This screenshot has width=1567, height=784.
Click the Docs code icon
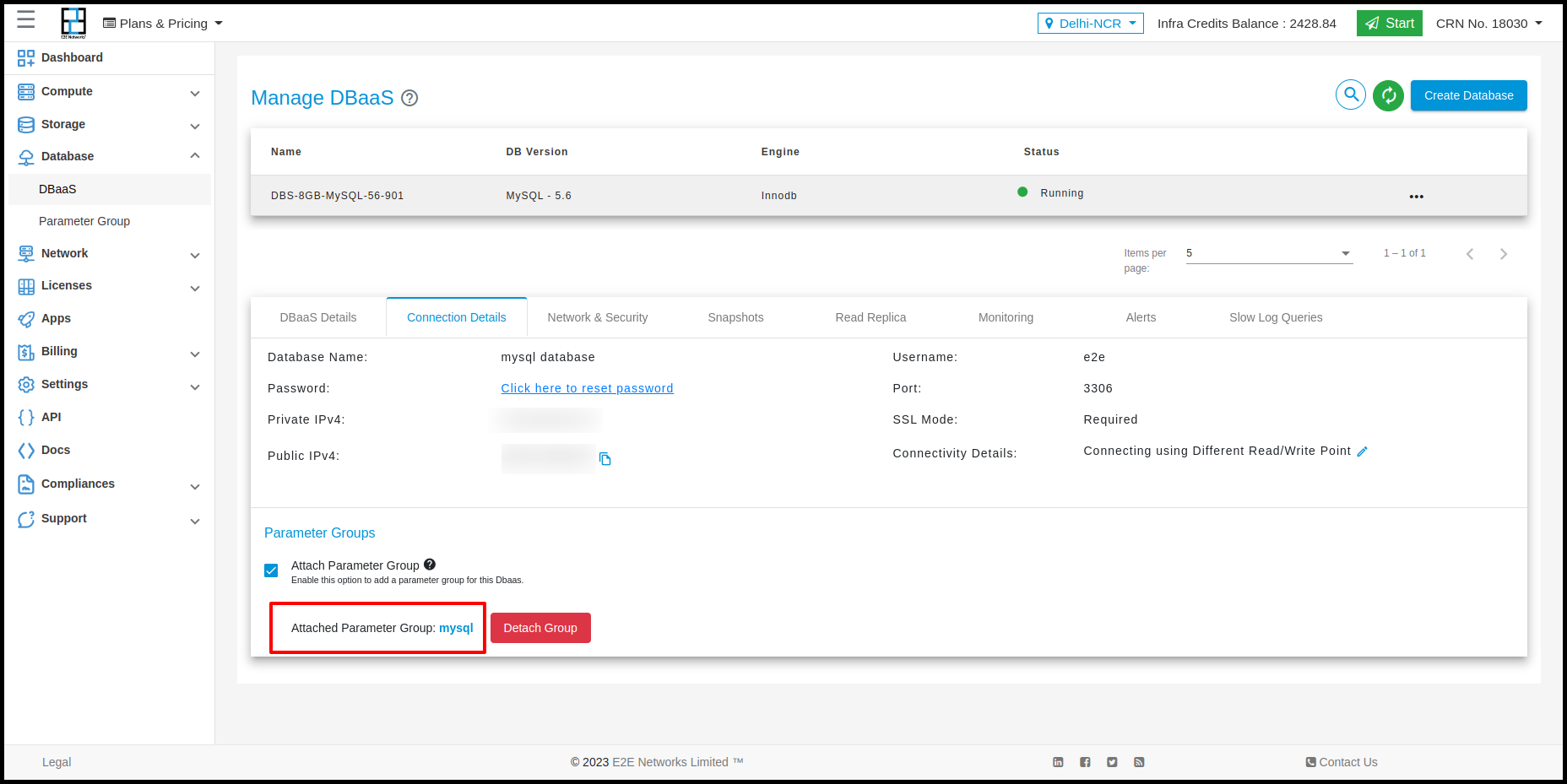point(26,451)
